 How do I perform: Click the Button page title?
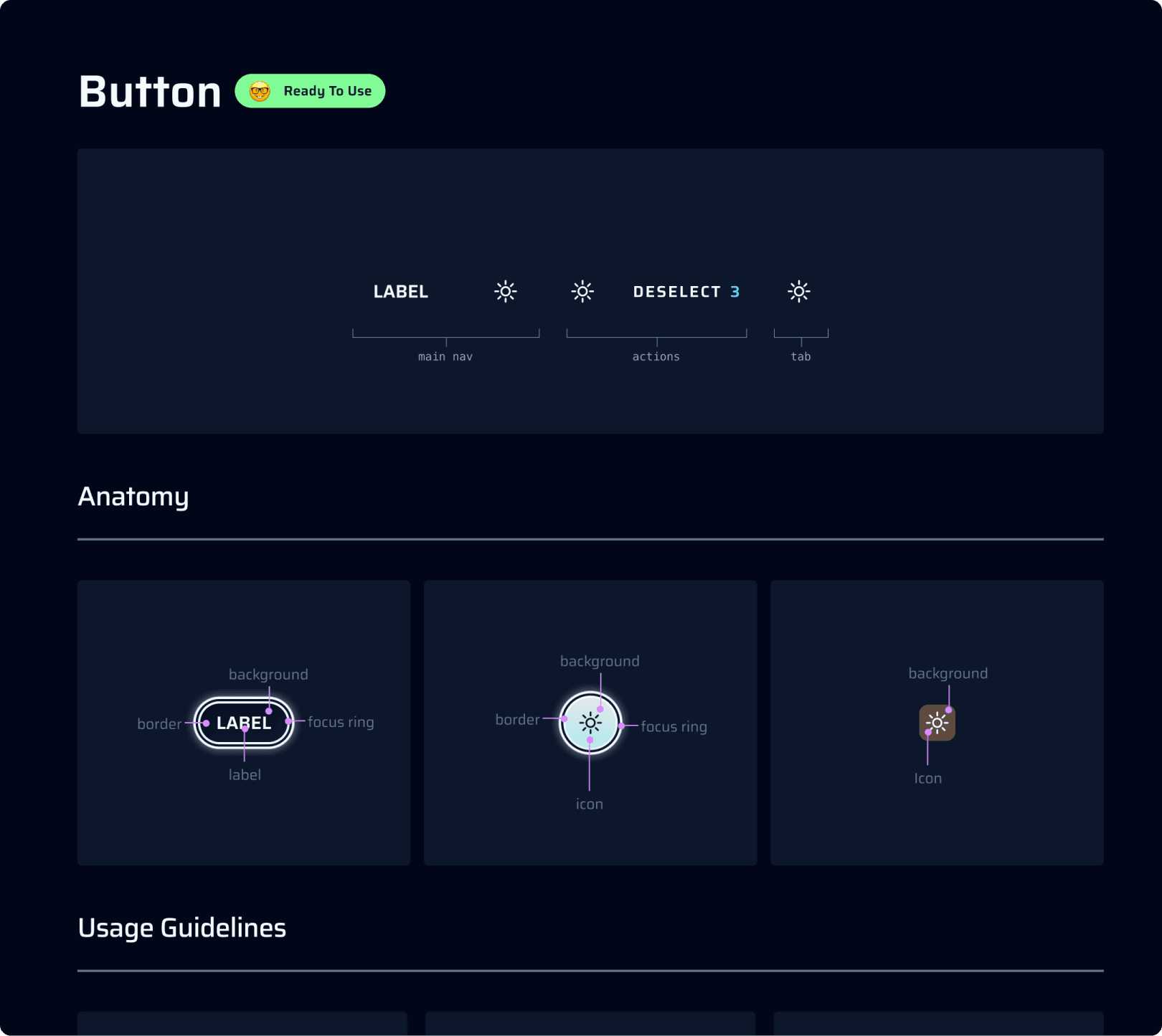(x=150, y=92)
